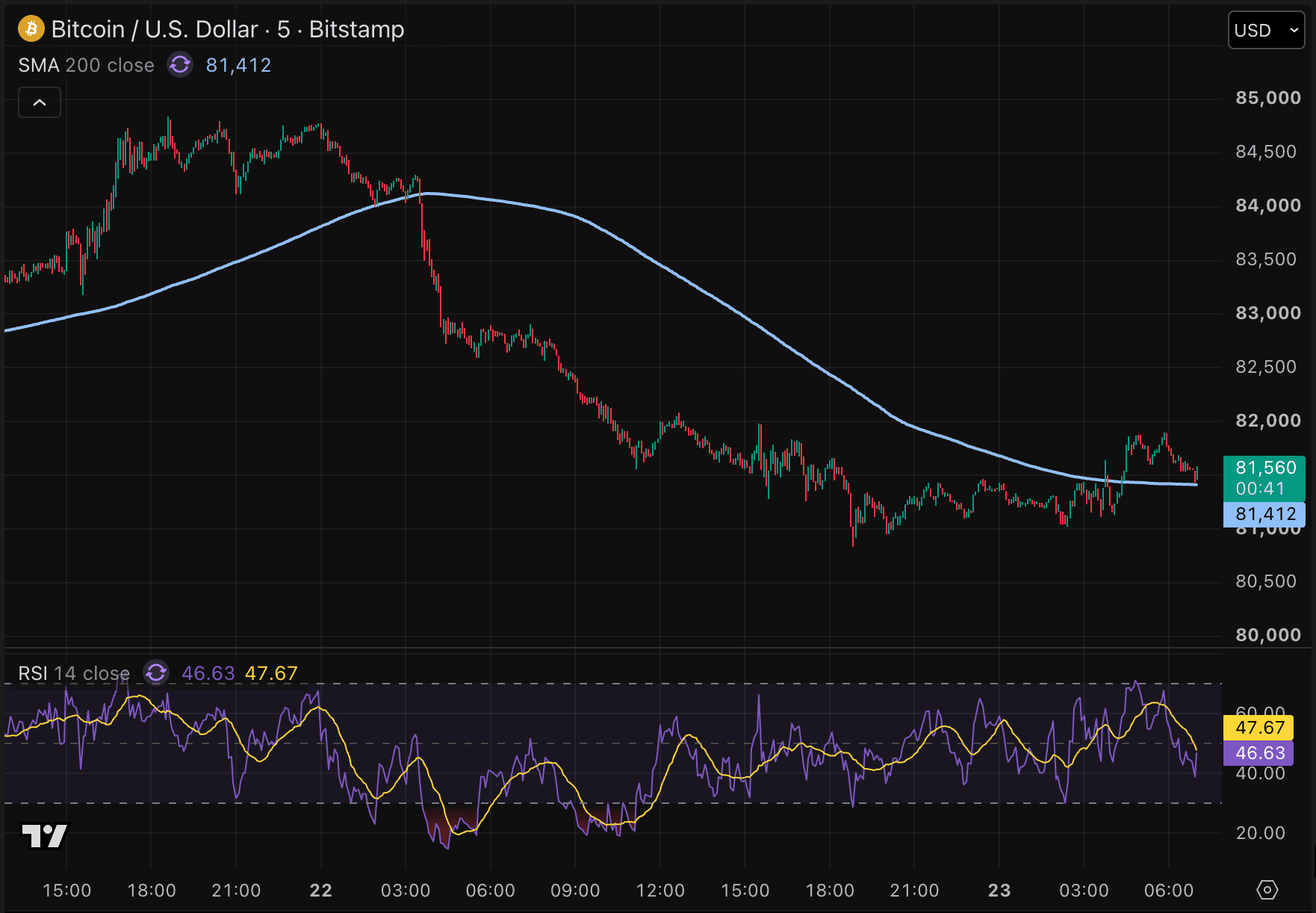Open the USD currency dropdown
This screenshot has width=1316, height=913.
(1266, 31)
